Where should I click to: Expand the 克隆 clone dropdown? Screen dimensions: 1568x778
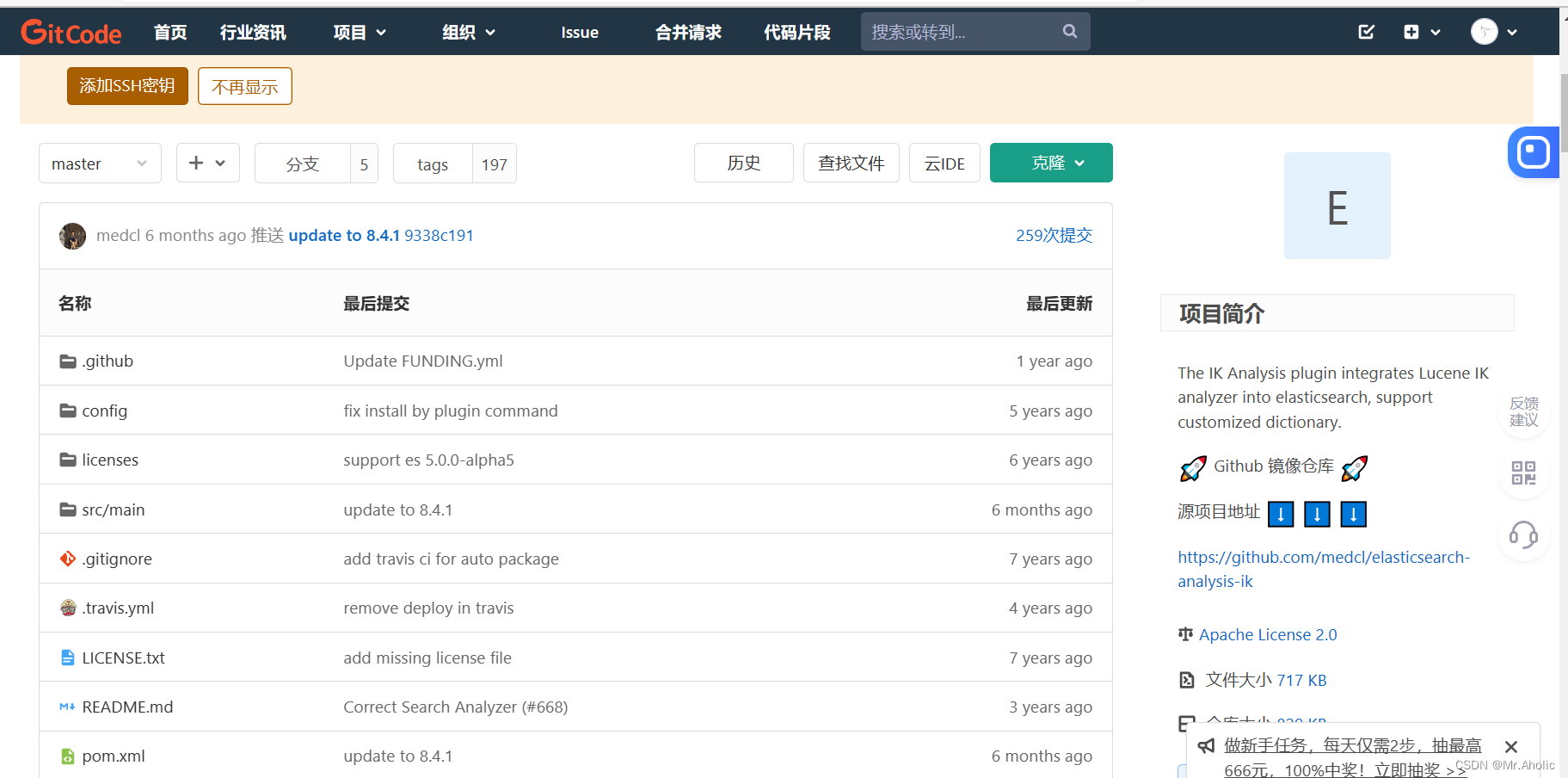[1051, 163]
